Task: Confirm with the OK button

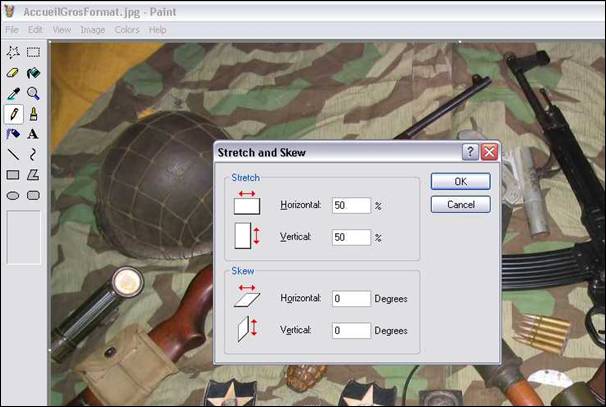Action: pyautogui.click(x=461, y=181)
